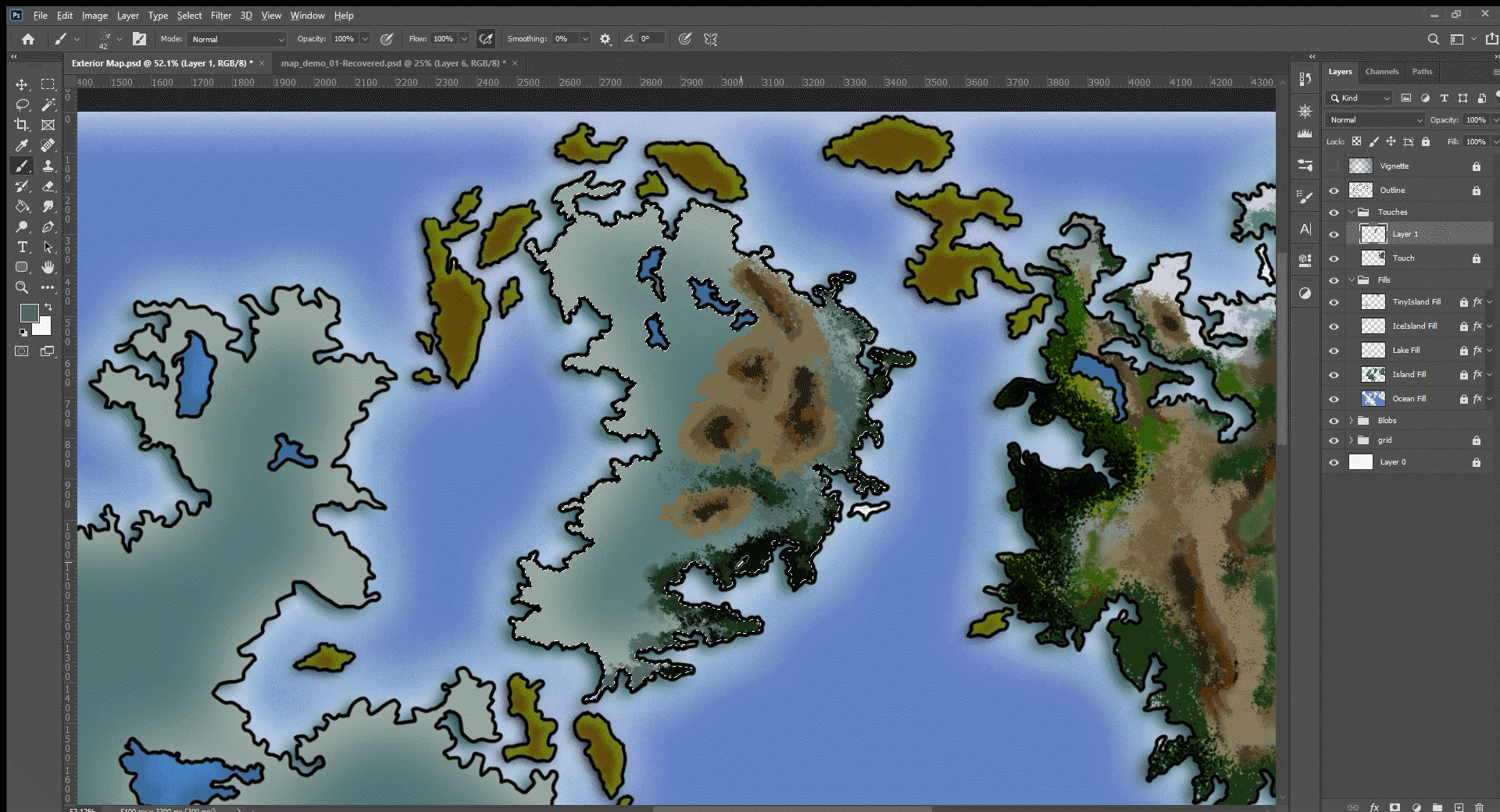
Task: Switch to the Channels tab
Action: [x=1381, y=71]
